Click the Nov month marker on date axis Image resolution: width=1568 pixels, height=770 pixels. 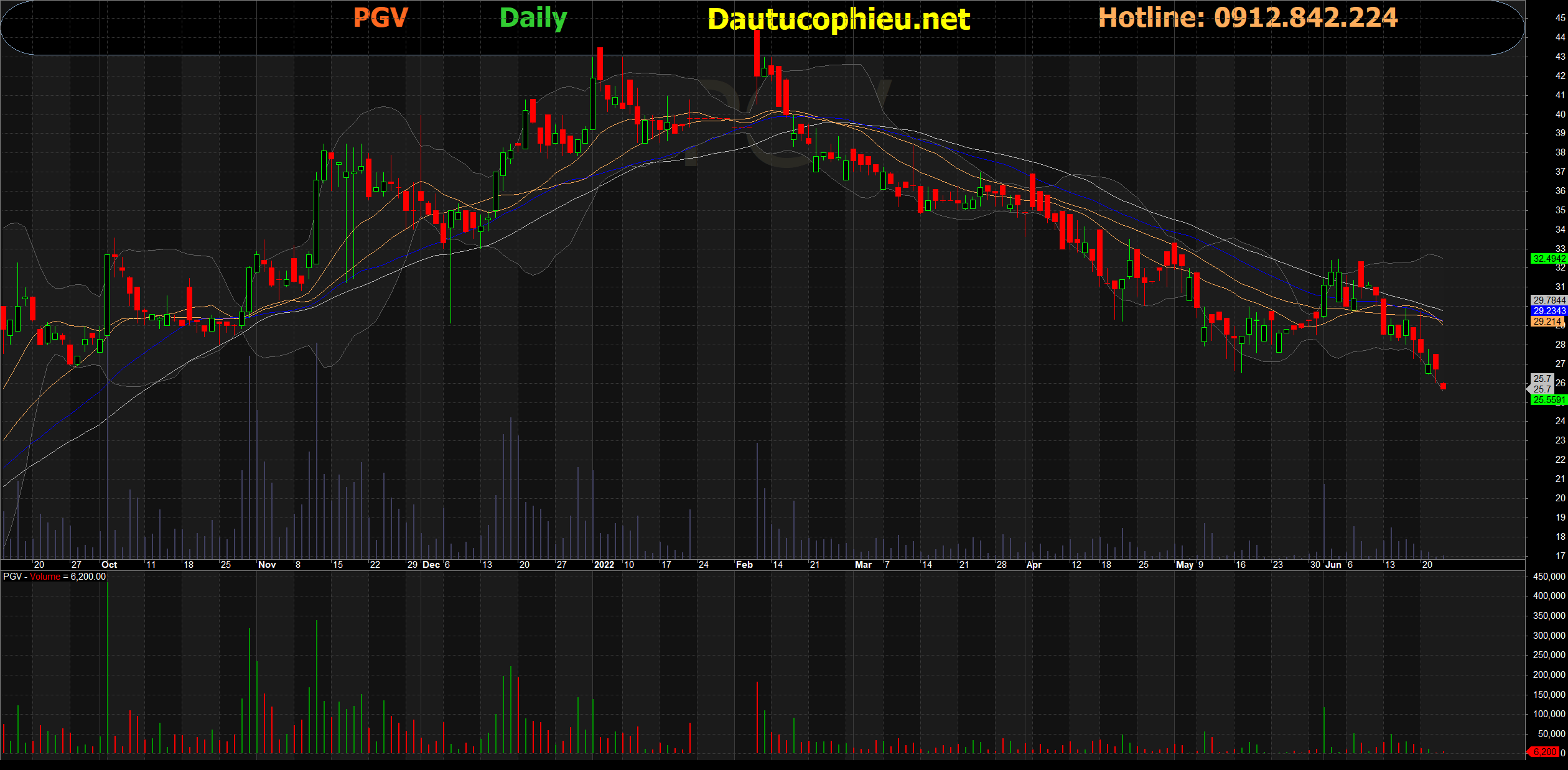point(267,565)
